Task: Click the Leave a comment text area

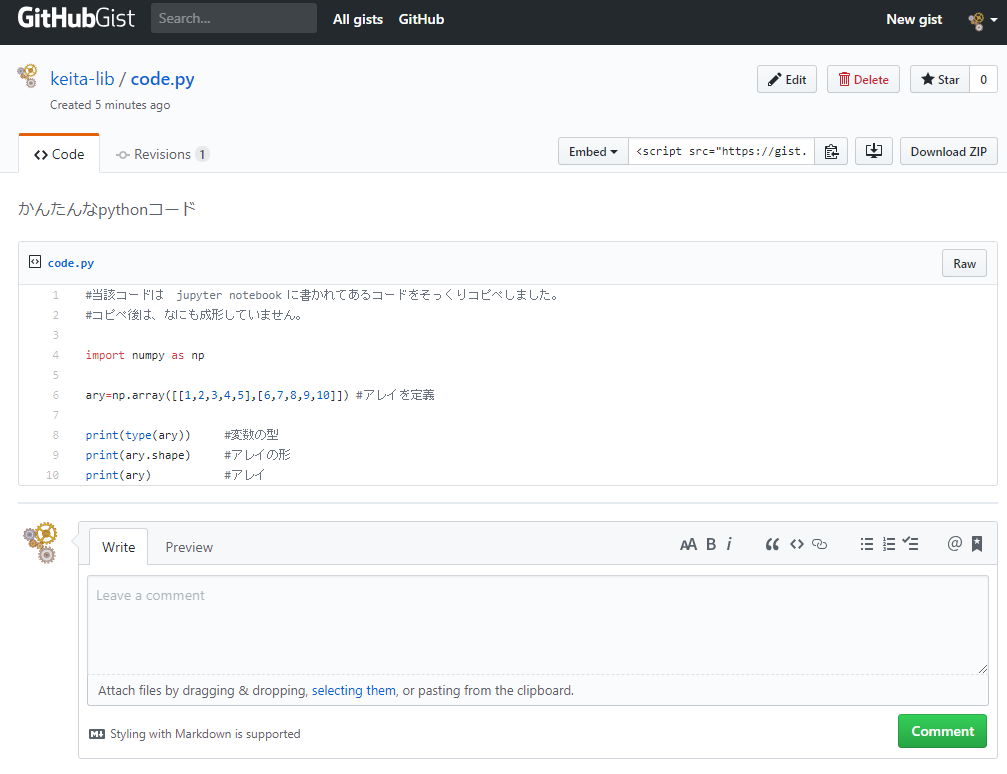Action: point(538,625)
